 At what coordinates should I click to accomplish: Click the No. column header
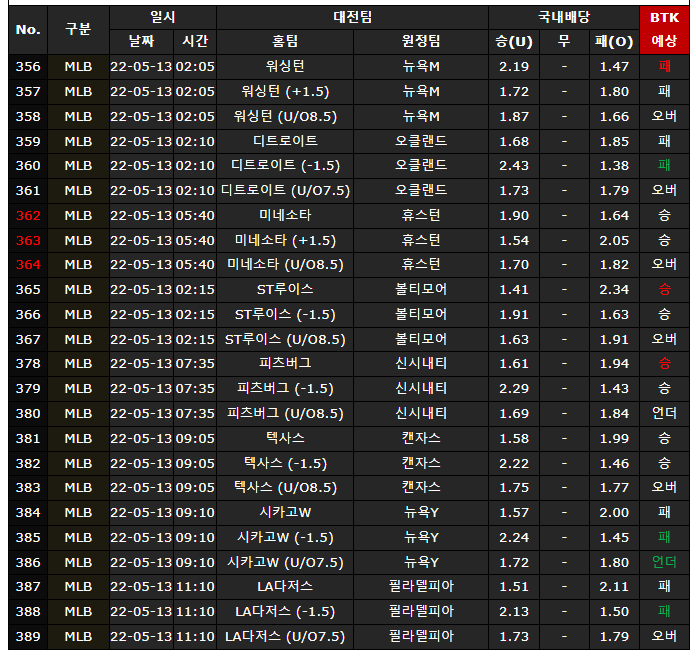pos(28,30)
